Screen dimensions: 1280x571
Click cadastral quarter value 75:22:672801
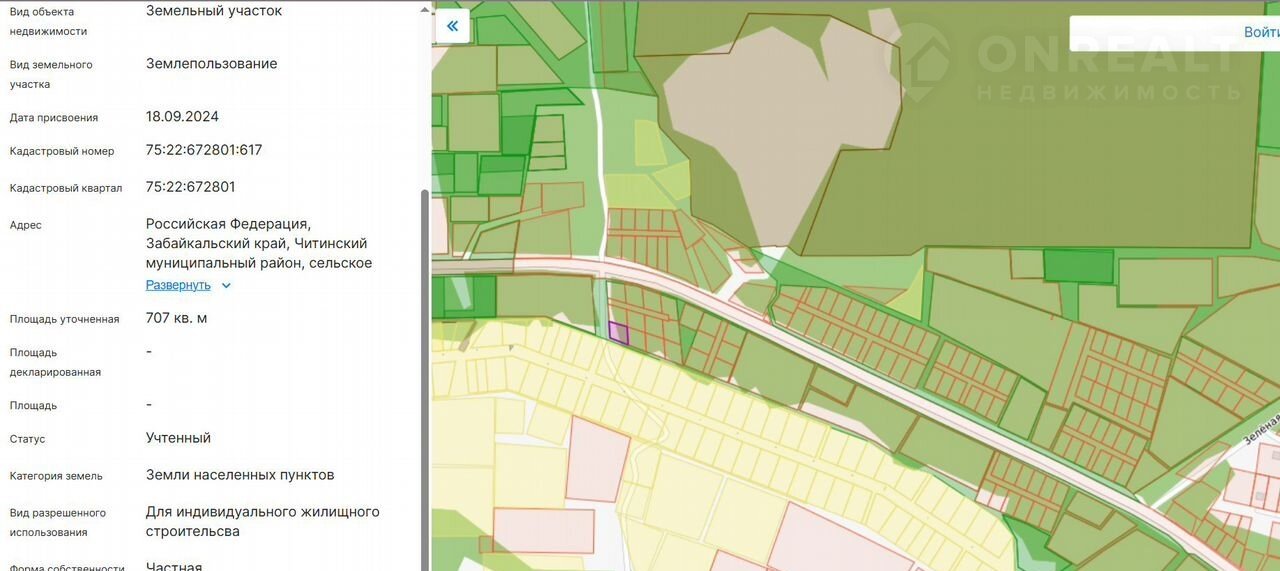click(x=191, y=187)
